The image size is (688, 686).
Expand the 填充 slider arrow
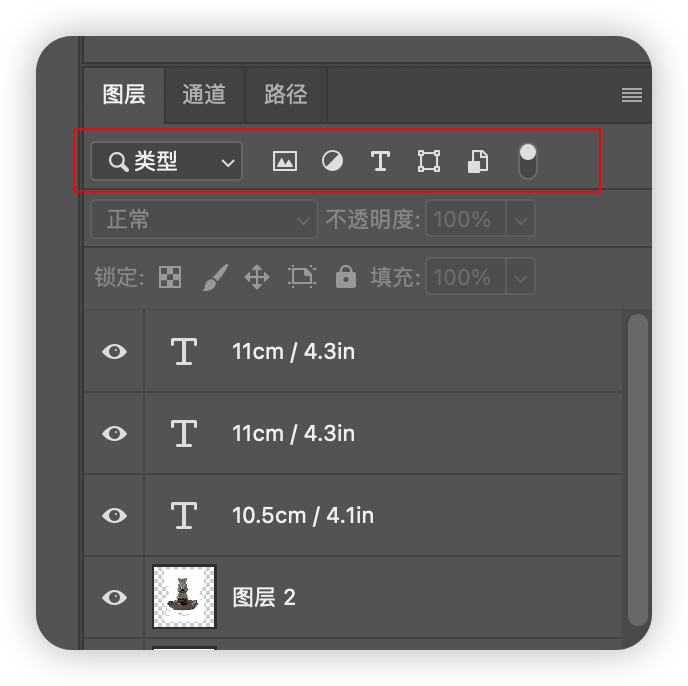[521, 277]
